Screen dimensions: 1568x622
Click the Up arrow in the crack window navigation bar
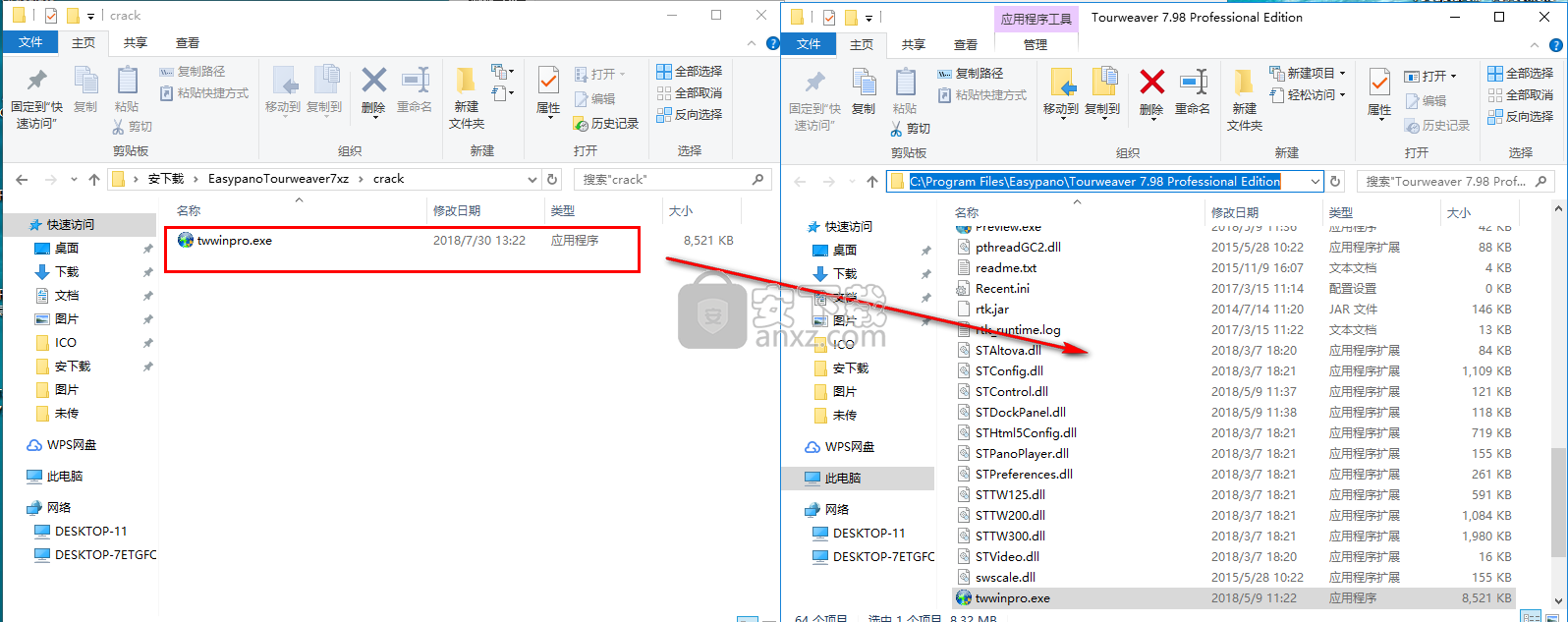pos(94,179)
